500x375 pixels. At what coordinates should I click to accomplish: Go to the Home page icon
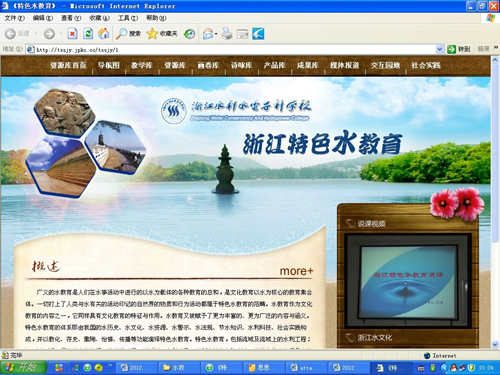coord(103,34)
